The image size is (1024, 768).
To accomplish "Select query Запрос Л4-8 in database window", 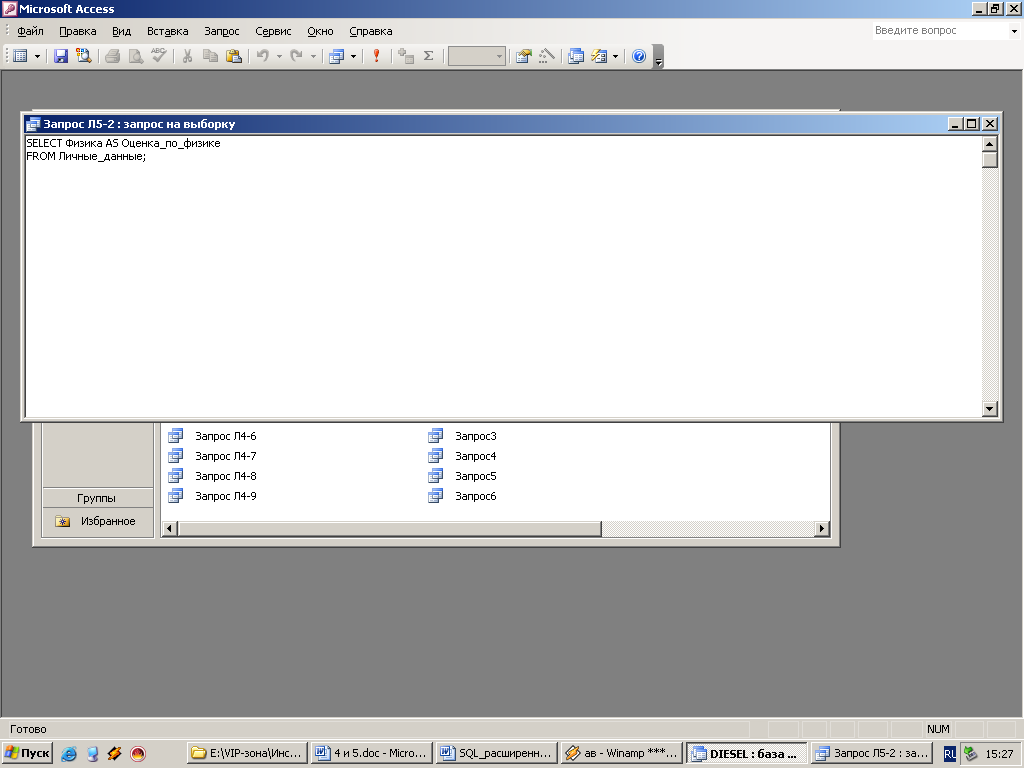I will click(x=225, y=476).
